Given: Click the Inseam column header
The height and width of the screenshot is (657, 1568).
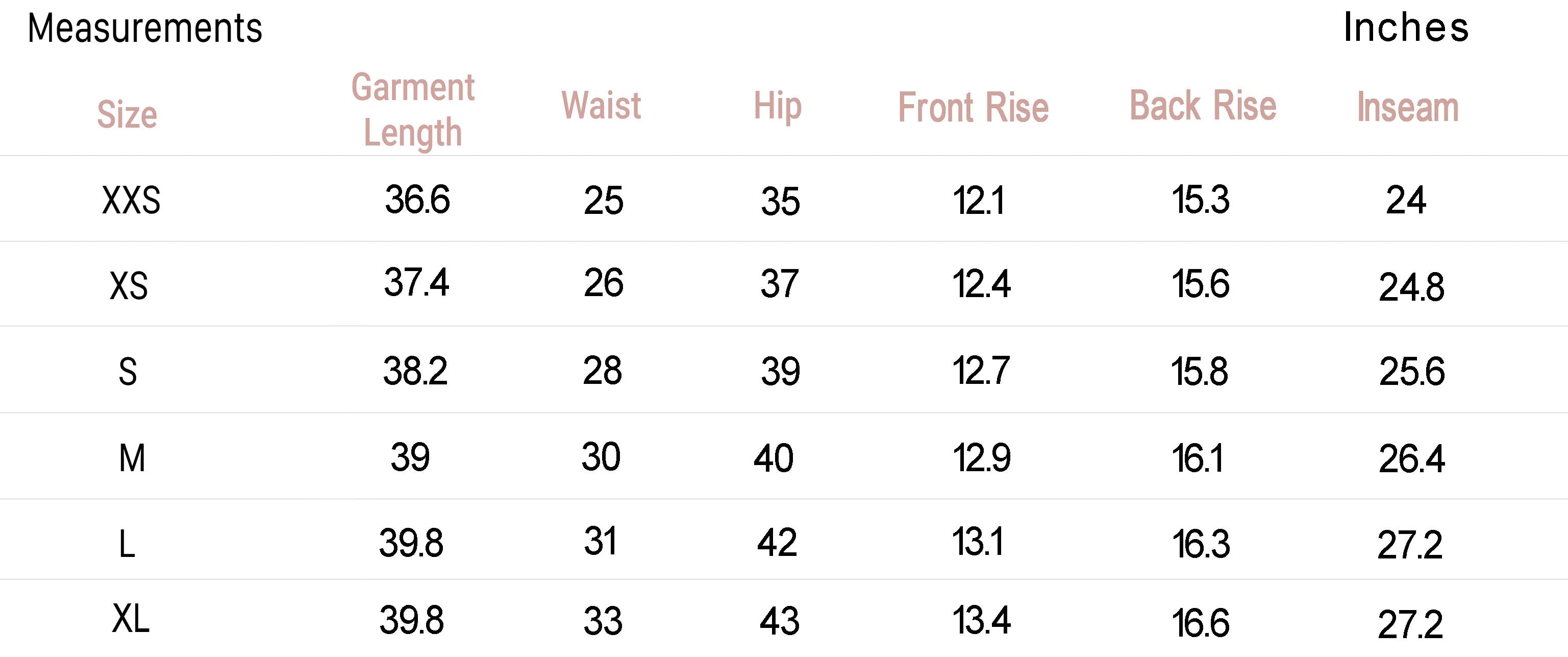Looking at the screenshot, I should (1408, 108).
